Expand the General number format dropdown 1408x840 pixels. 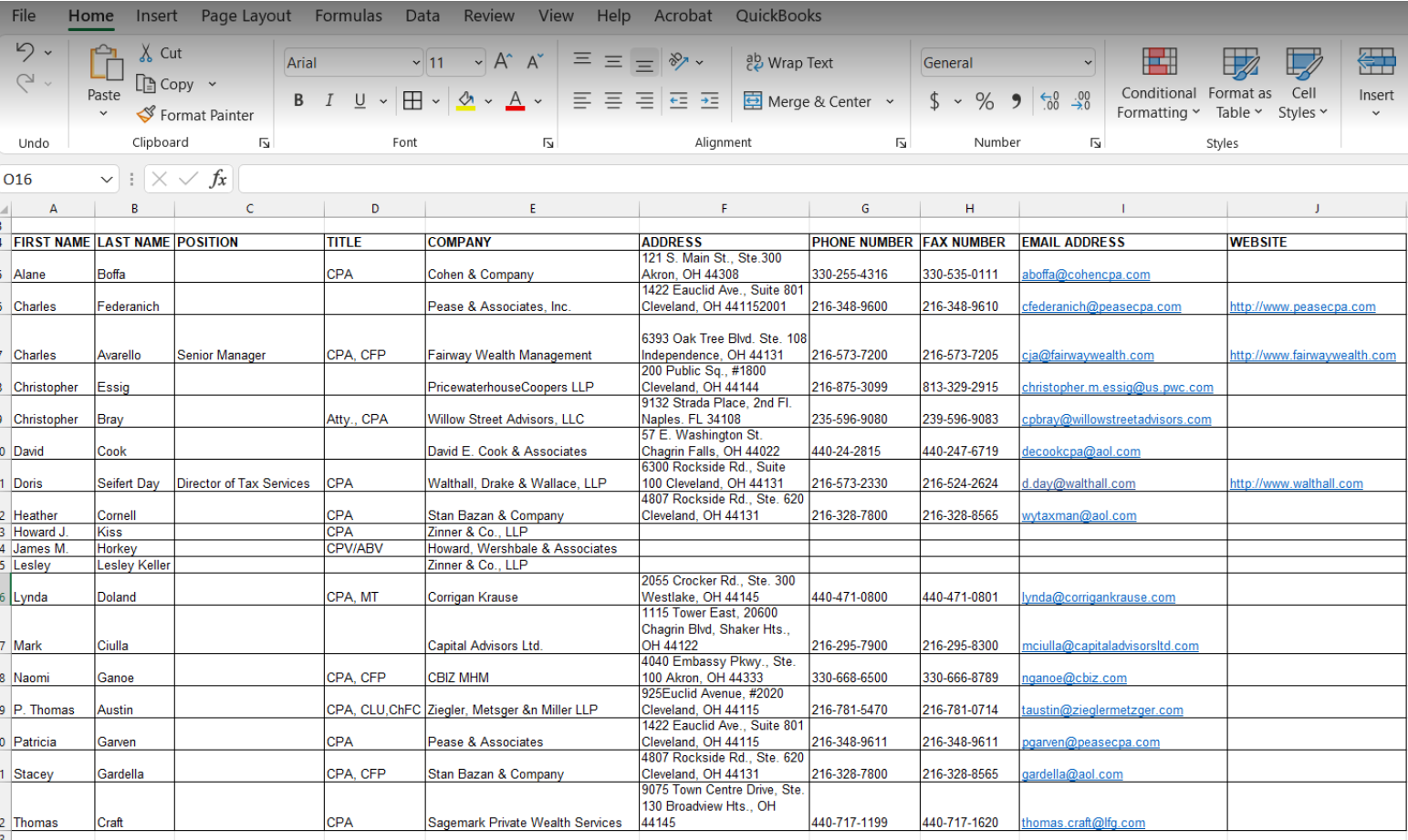point(1088,62)
